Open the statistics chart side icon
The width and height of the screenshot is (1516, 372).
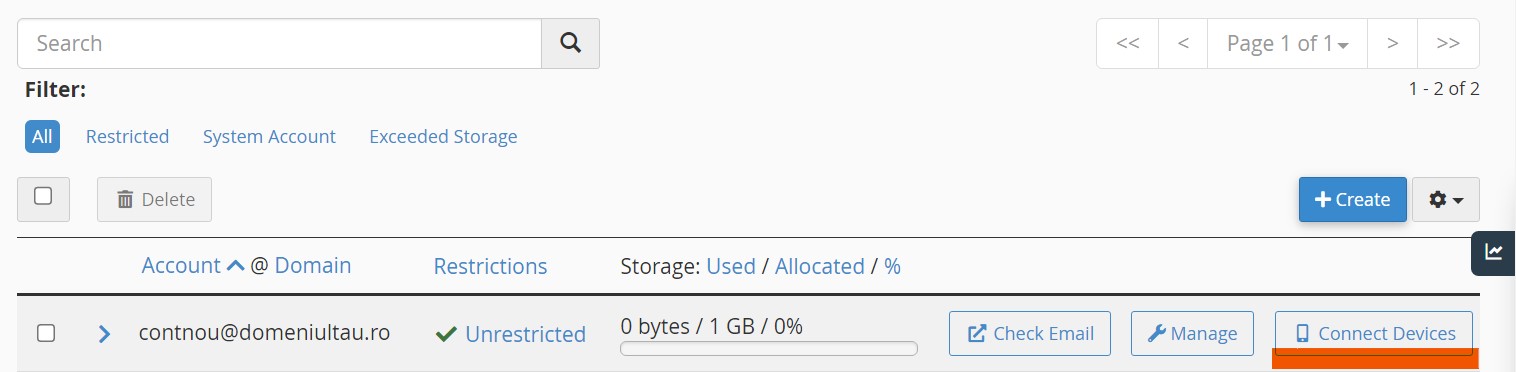[1493, 252]
